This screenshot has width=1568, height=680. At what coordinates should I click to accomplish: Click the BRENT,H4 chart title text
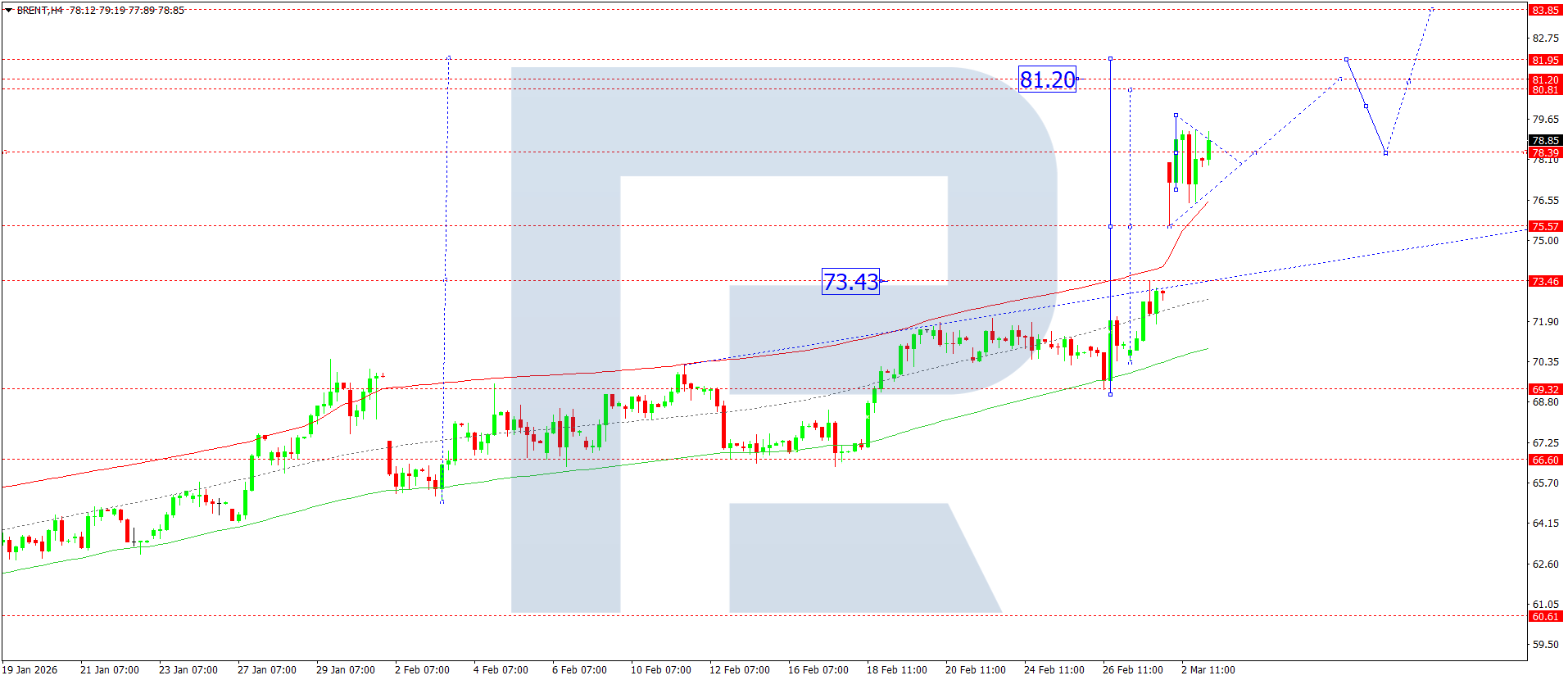click(40, 11)
